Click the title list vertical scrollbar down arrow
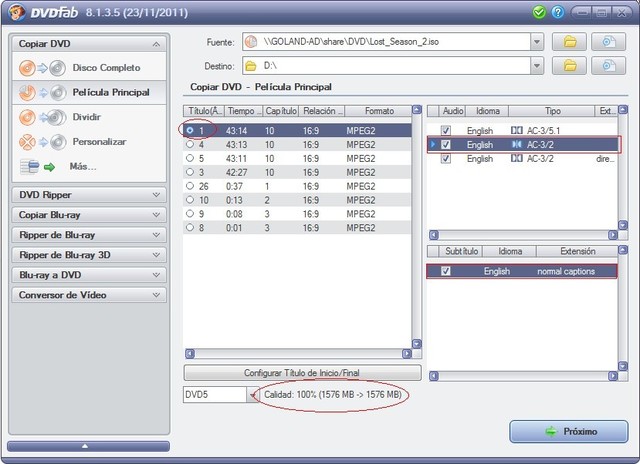 [x=416, y=344]
